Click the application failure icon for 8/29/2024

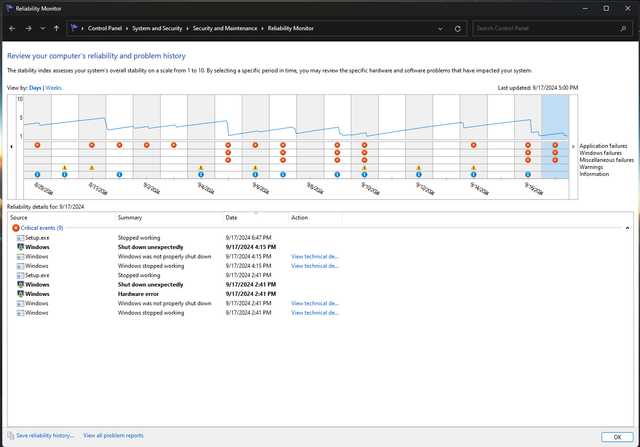pos(38,145)
